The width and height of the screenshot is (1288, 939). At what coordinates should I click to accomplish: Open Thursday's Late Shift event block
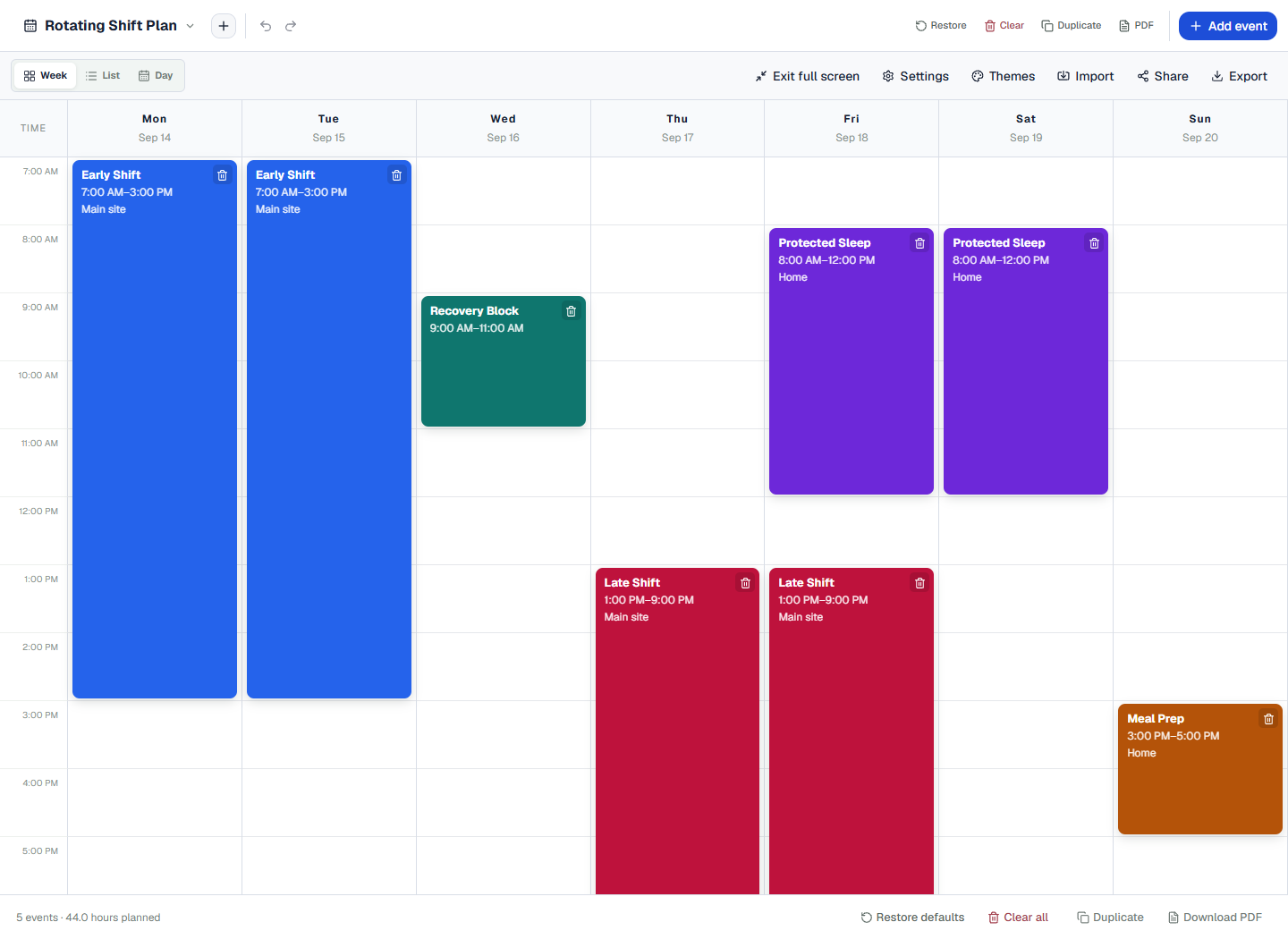coord(677,732)
